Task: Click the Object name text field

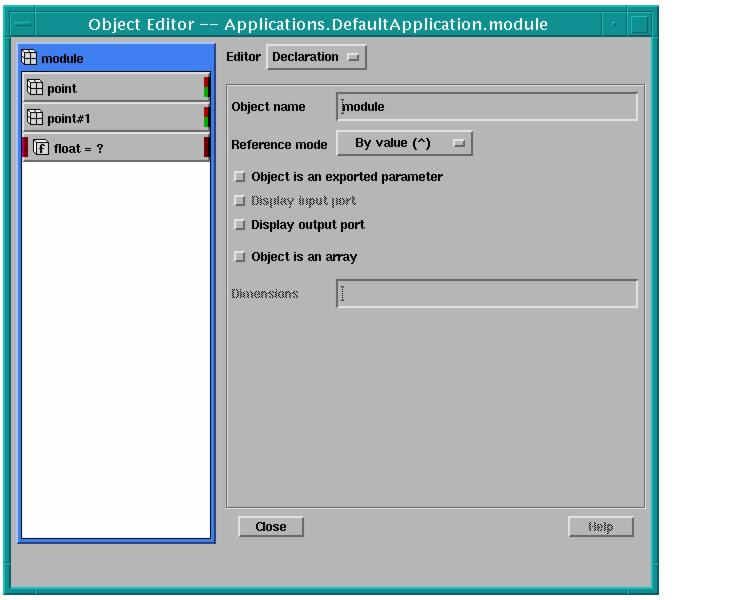Action: click(x=487, y=106)
